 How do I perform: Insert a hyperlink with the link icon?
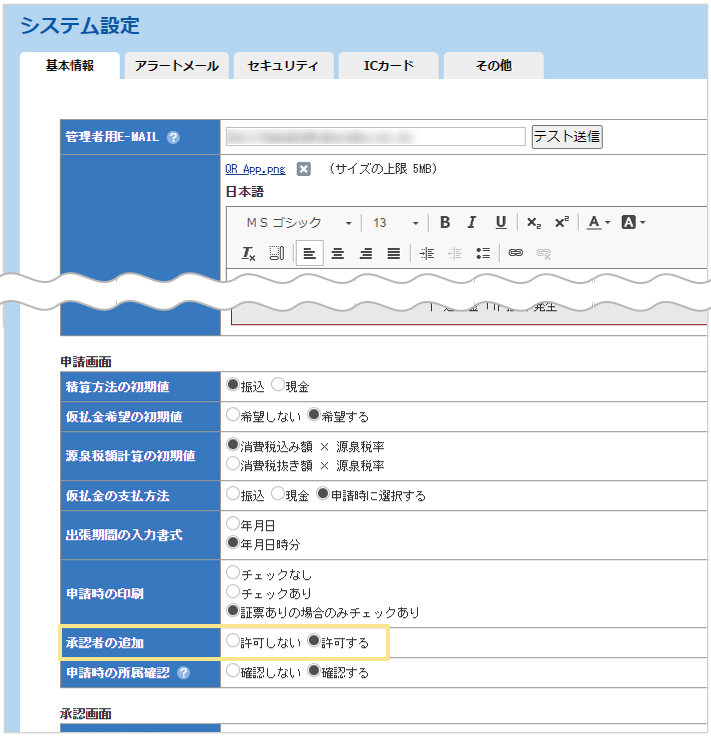click(516, 253)
